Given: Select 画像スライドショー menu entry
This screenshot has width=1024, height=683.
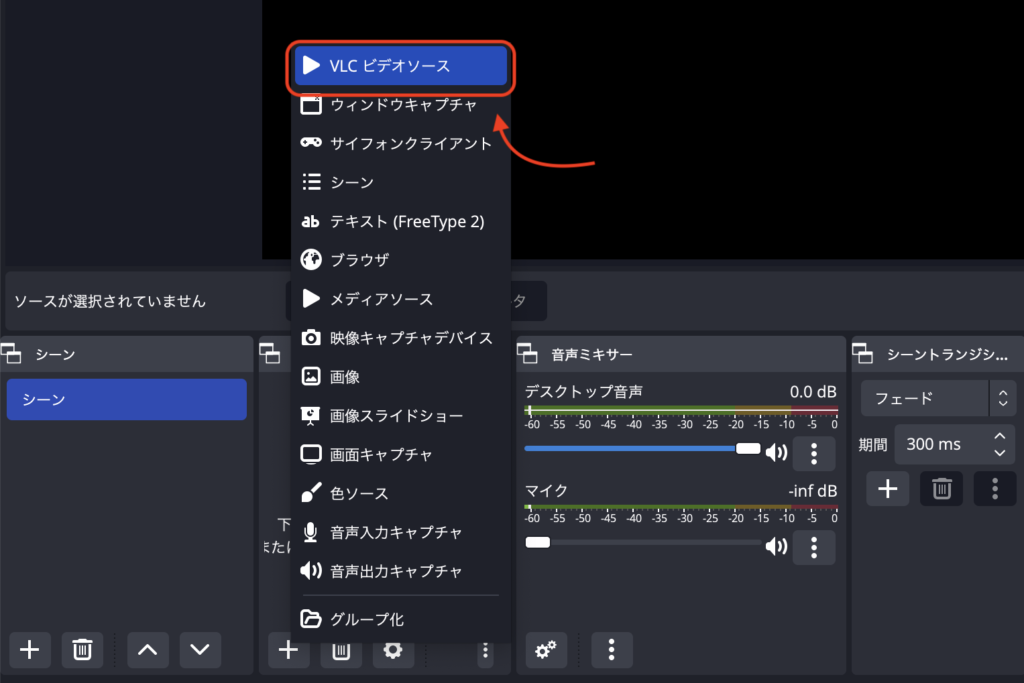Looking at the screenshot, I should [400, 415].
